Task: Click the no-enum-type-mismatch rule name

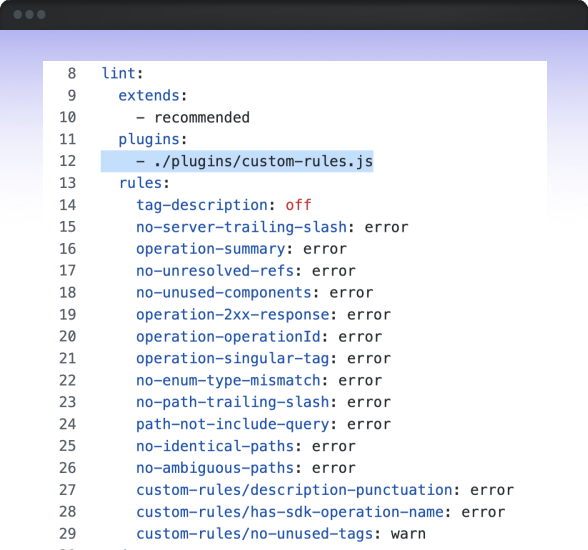Action: [x=228, y=380]
